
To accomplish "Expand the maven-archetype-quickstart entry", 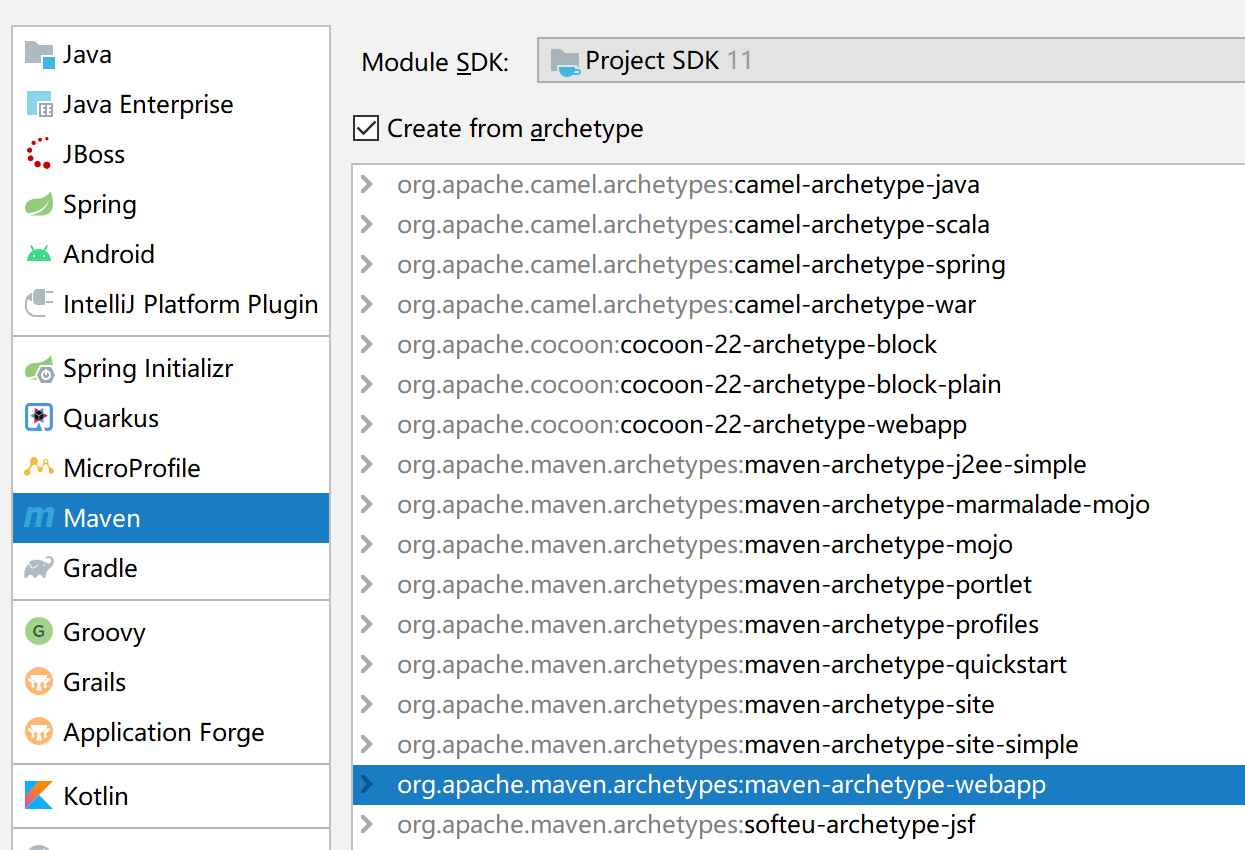I will [366, 665].
